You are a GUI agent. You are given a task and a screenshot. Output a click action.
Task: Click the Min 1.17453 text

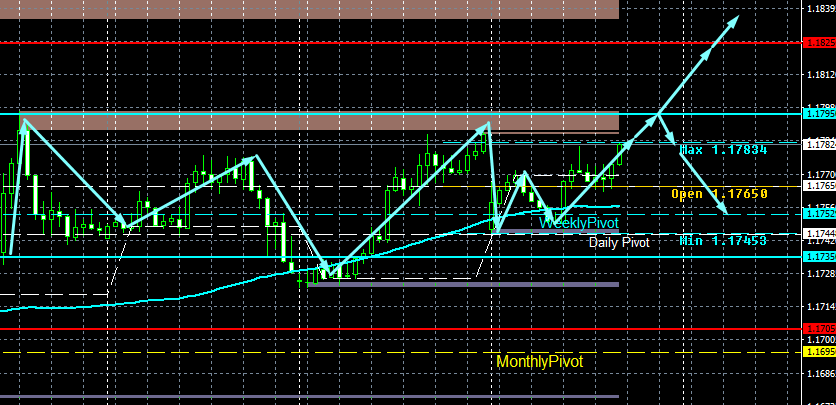724,240
